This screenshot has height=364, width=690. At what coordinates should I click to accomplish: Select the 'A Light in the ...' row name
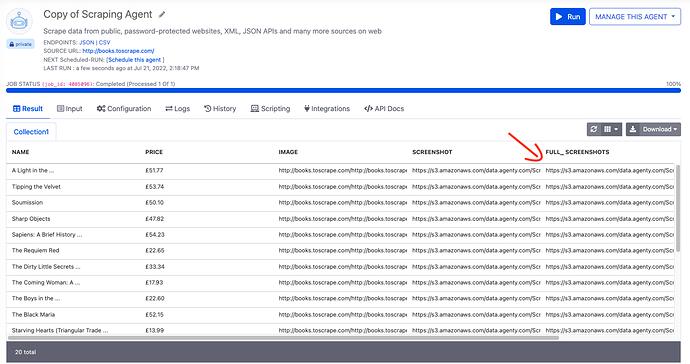point(33,171)
